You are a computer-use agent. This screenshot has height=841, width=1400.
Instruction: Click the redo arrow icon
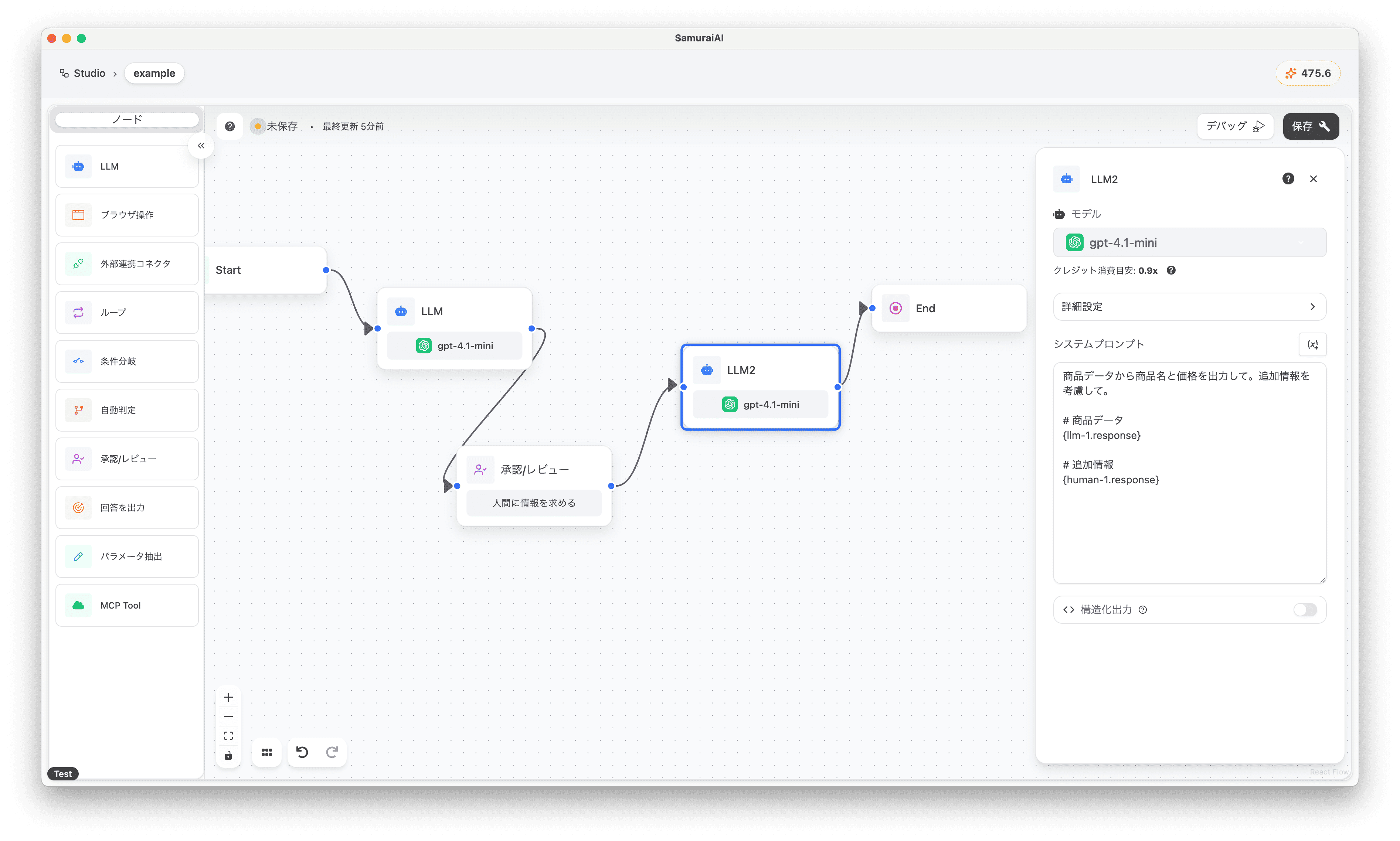(332, 752)
